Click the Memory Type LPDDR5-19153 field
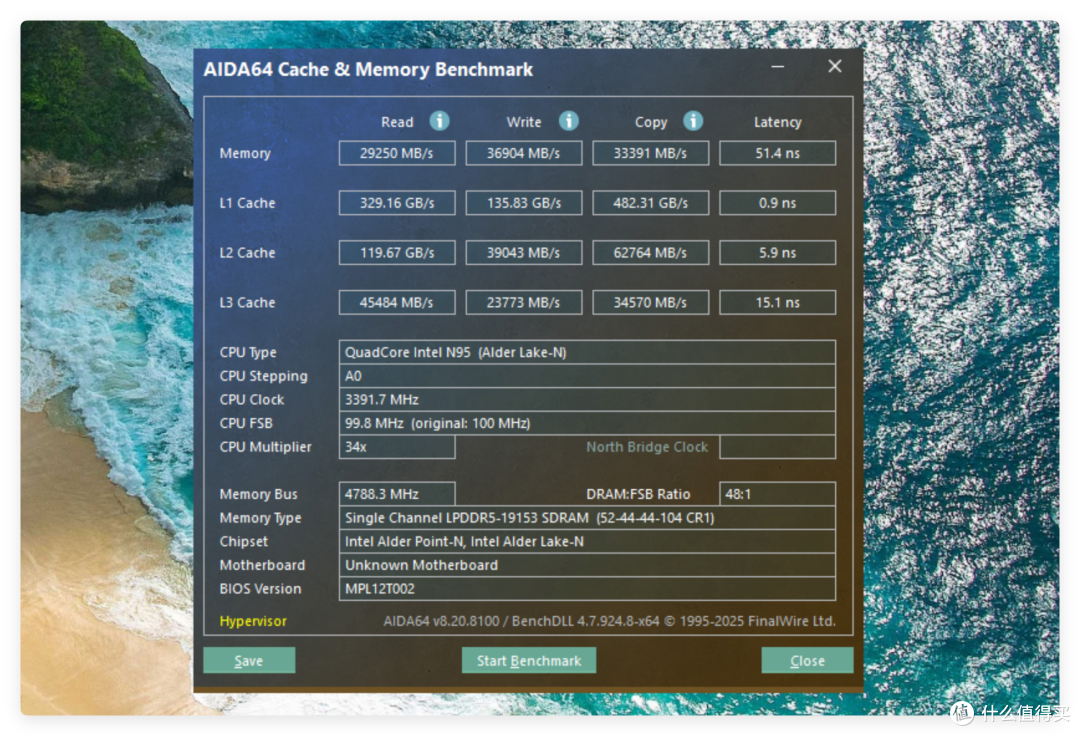 point(587,518)
